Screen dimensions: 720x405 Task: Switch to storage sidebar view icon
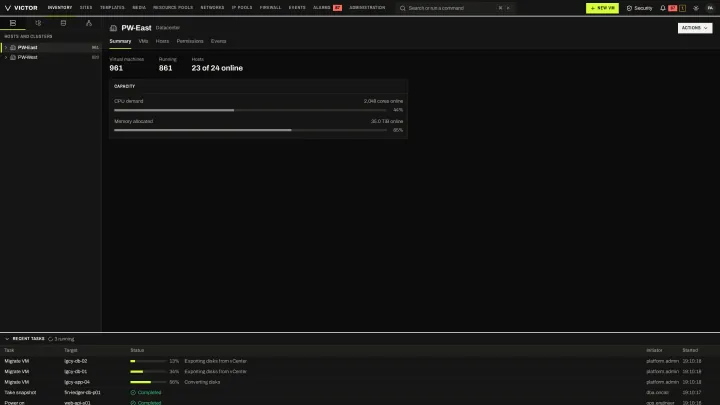tap(63, 23)
